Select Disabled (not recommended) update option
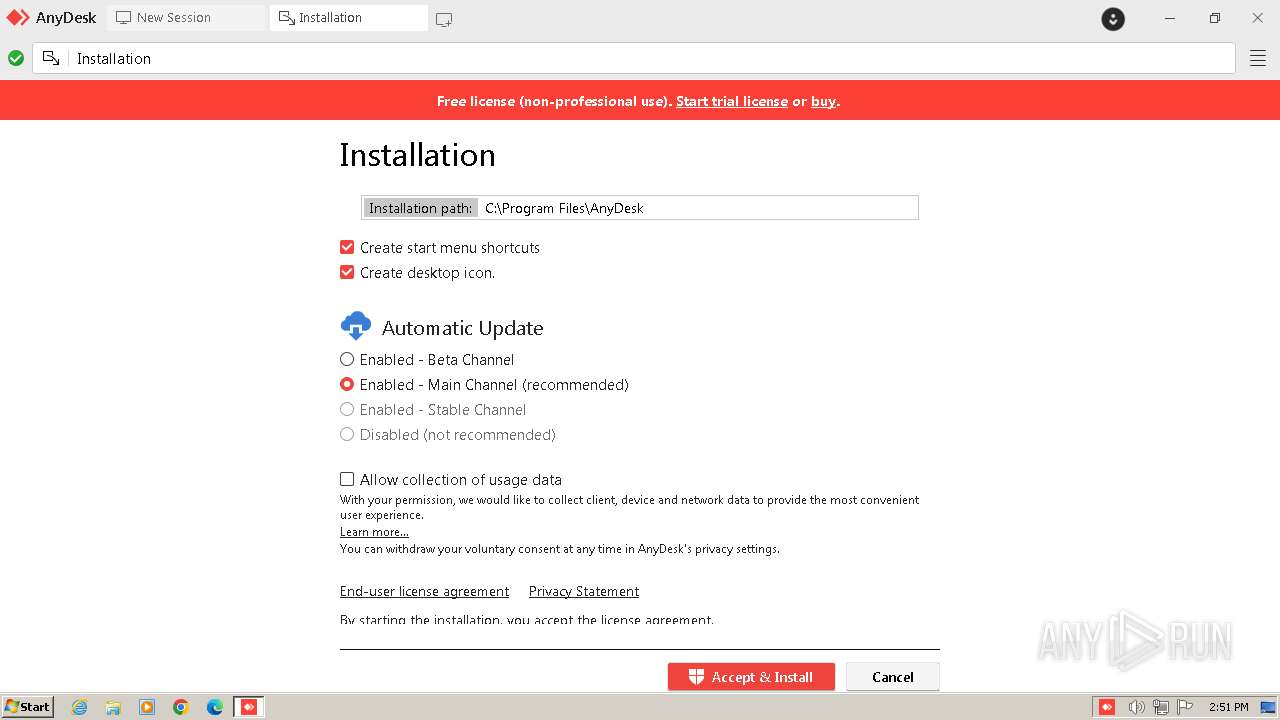 pyautogui.click(x=347, y=434)
